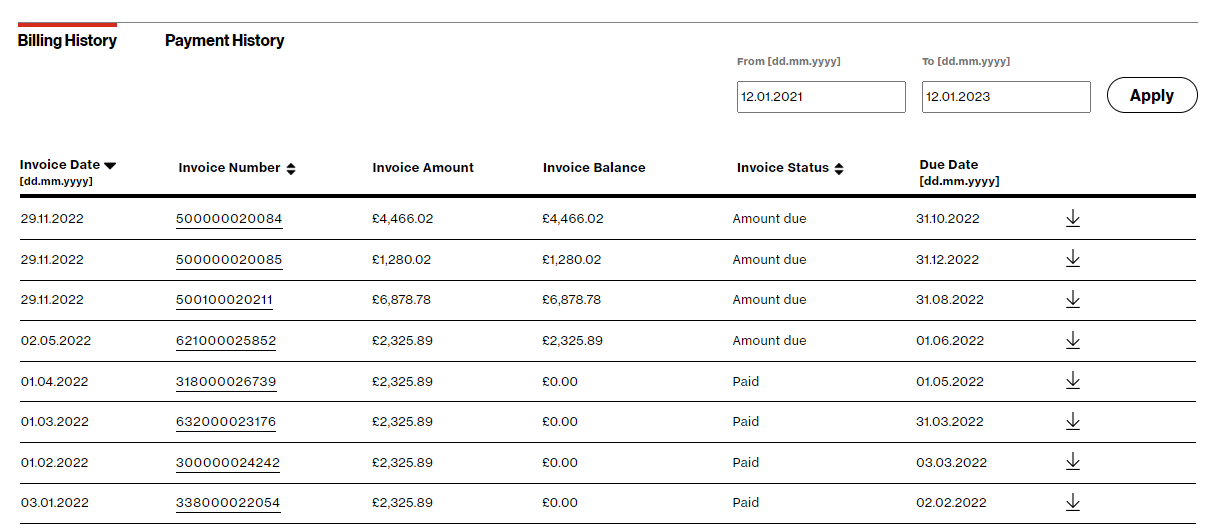This screenshot has width=1210, height=531.
Task: Select amount £4,466.02 in Invoice Amount column
Action: [x=402, y=219]
